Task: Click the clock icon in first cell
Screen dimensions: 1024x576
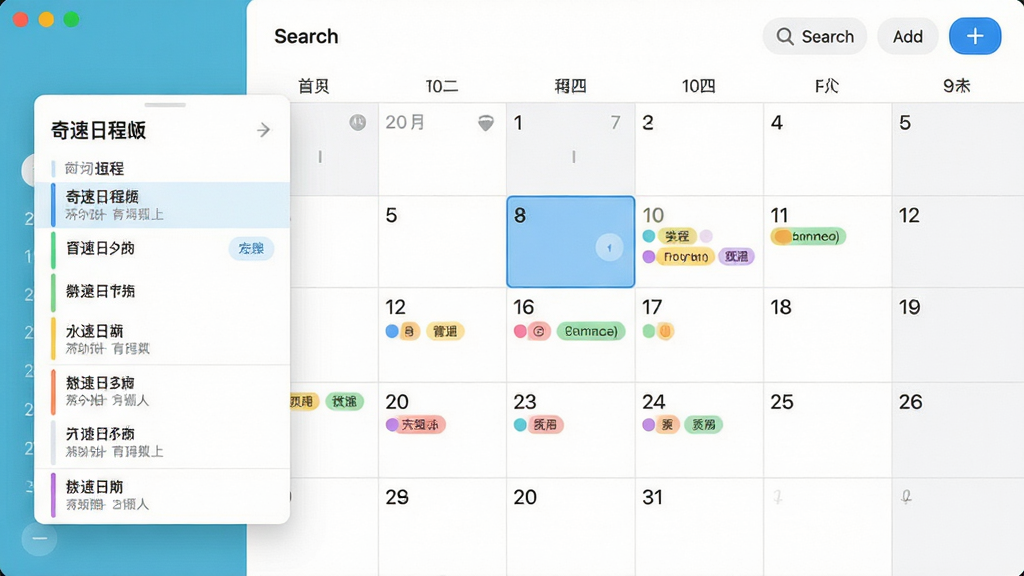Action: [x=357, y=122]
